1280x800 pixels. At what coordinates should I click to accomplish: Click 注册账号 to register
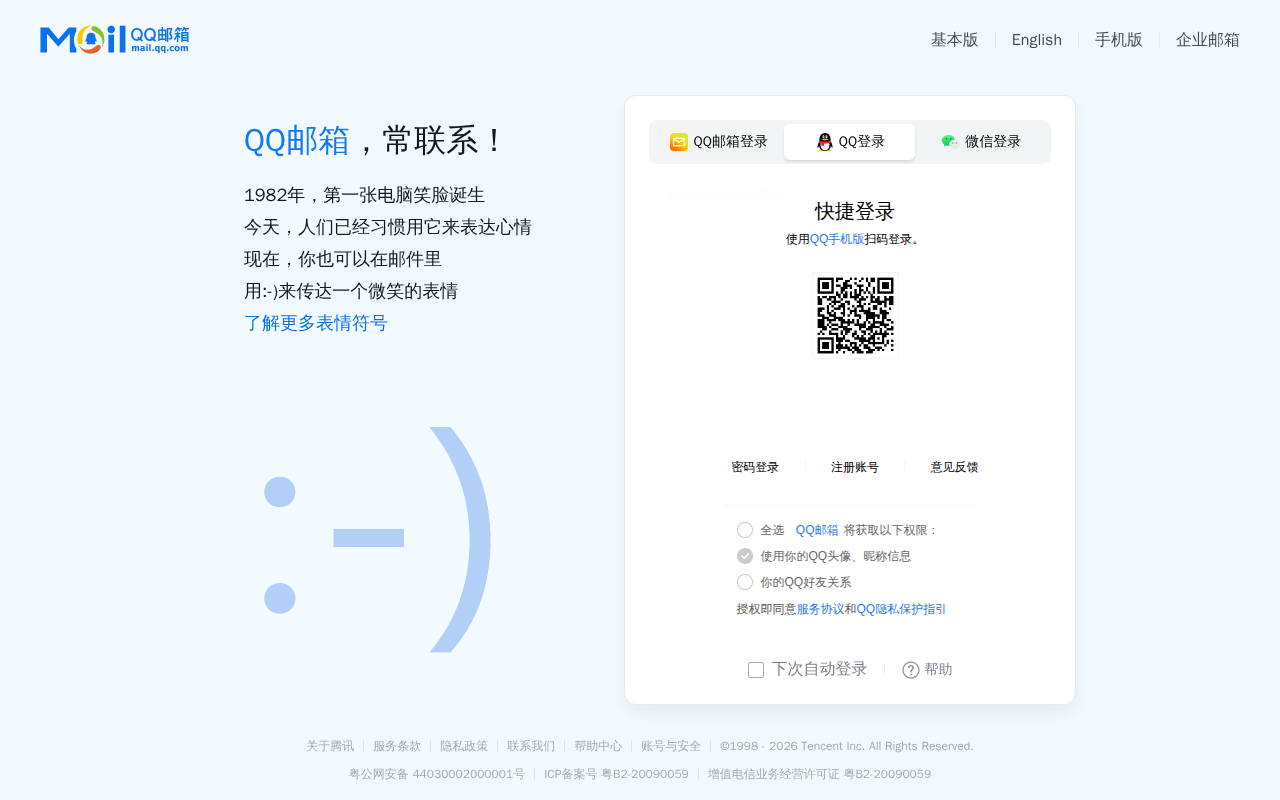pyautogui.click(x=855, y=467)
